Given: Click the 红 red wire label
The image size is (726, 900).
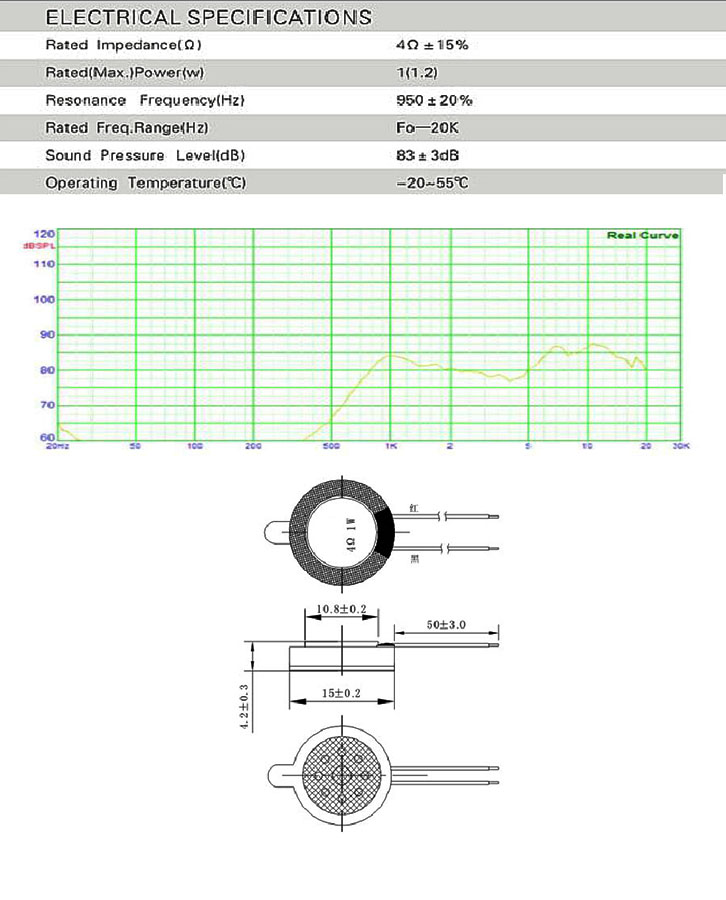Looking at the screenshot, I should coord(413,508).
